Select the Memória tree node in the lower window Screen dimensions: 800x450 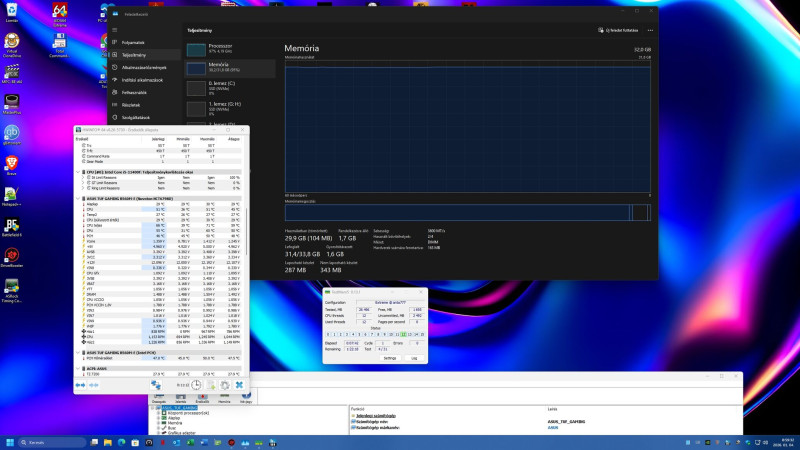[x=173, y=423]
